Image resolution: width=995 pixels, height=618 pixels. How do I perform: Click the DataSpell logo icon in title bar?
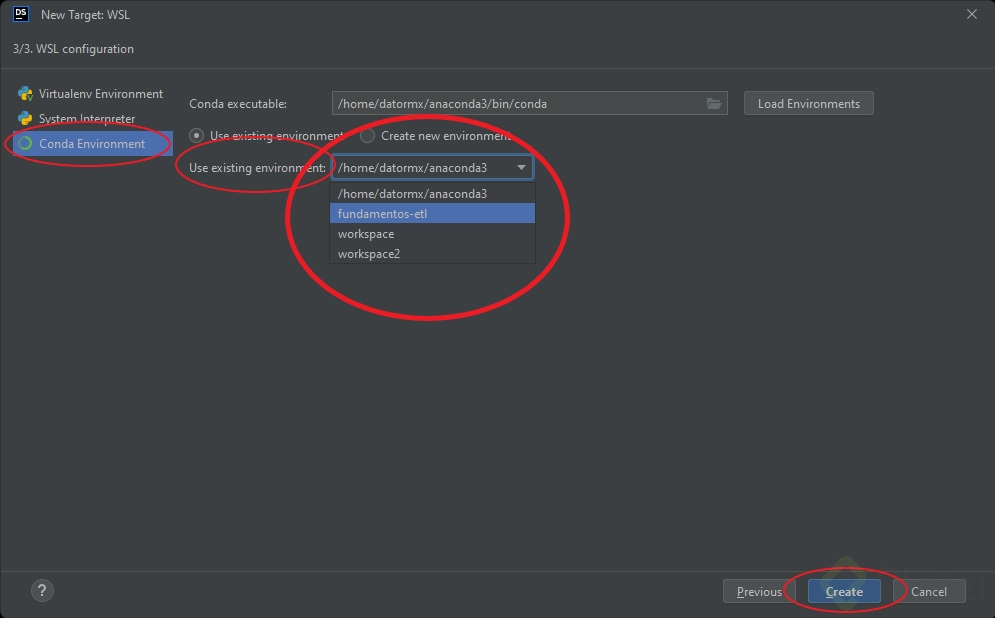(21, 14)
